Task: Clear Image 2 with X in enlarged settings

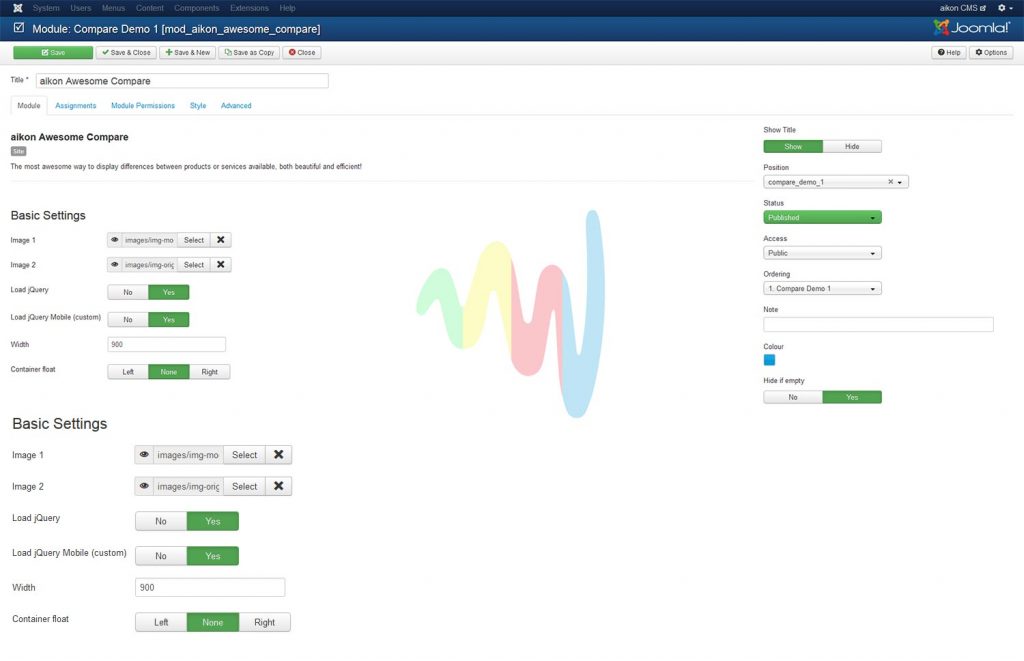Action: click(x=279, y=486)
